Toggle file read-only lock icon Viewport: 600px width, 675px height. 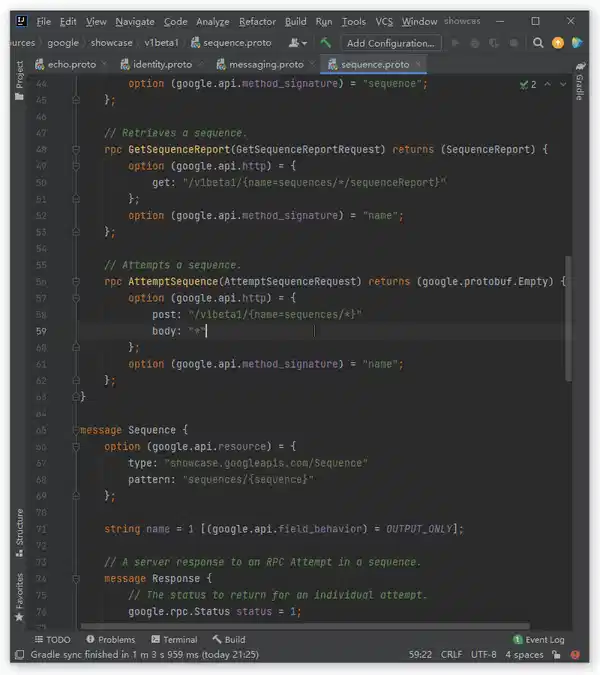coord(554,655)
